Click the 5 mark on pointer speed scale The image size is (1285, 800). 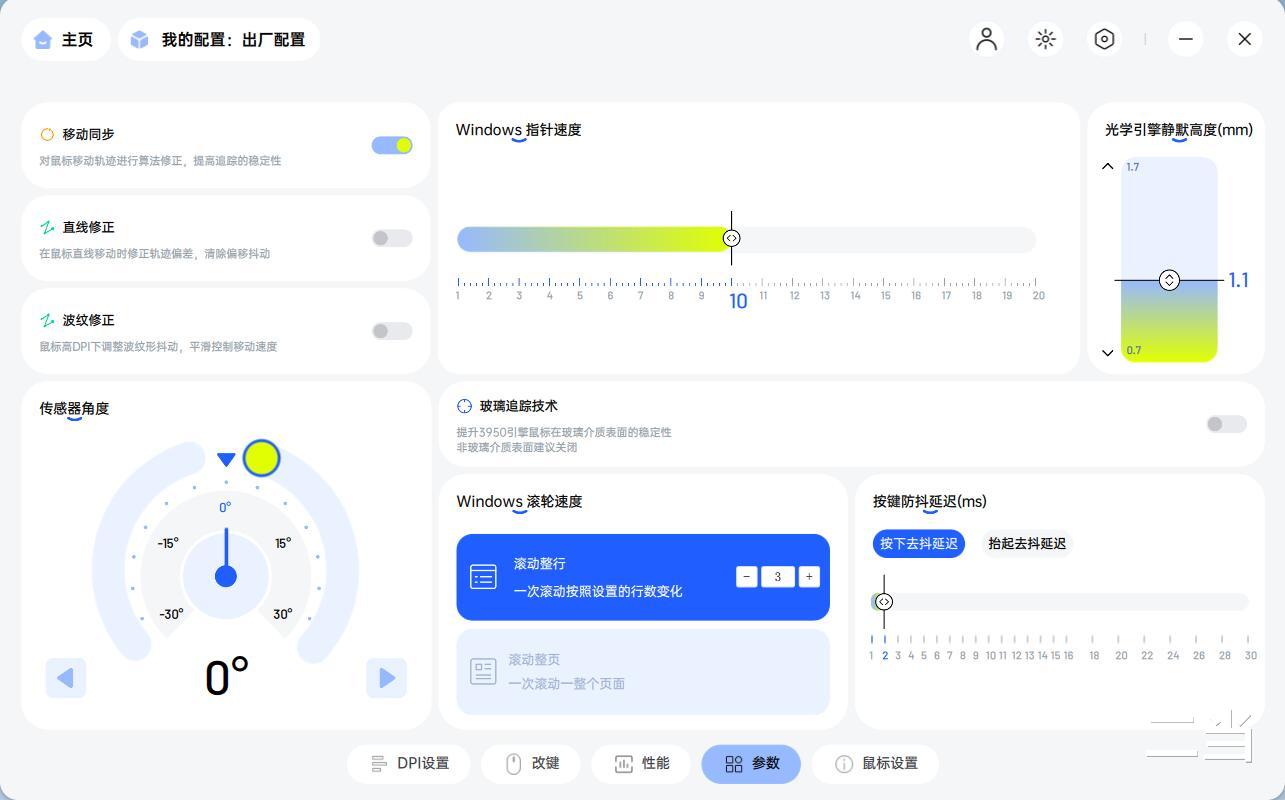click(579, 295)
